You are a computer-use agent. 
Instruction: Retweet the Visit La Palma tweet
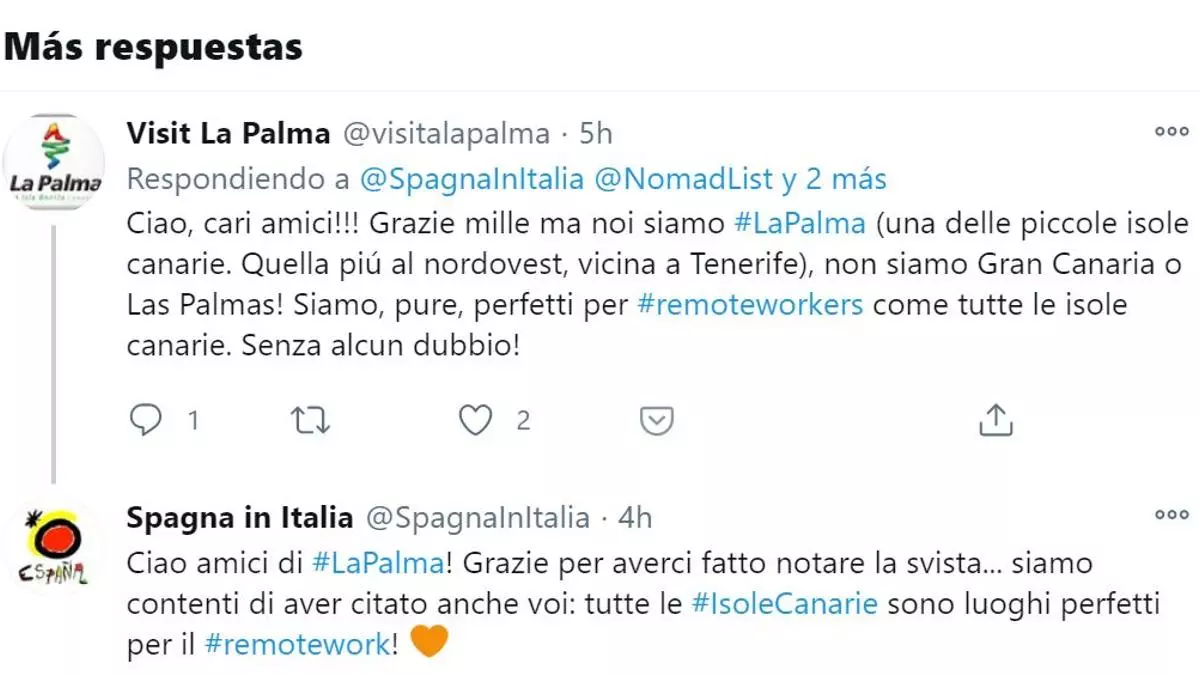click(310, 421)
